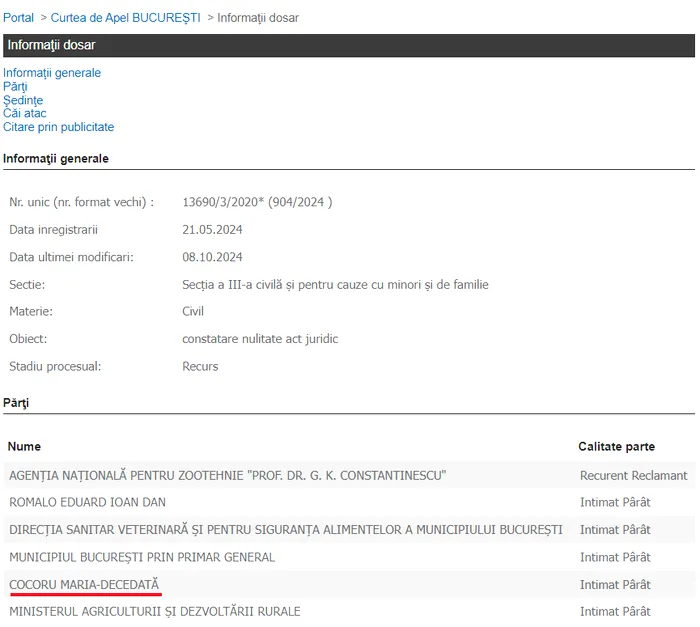
Task: Jump to Informații generale via the blue navigation link
Action: click(x=52, y=73)
